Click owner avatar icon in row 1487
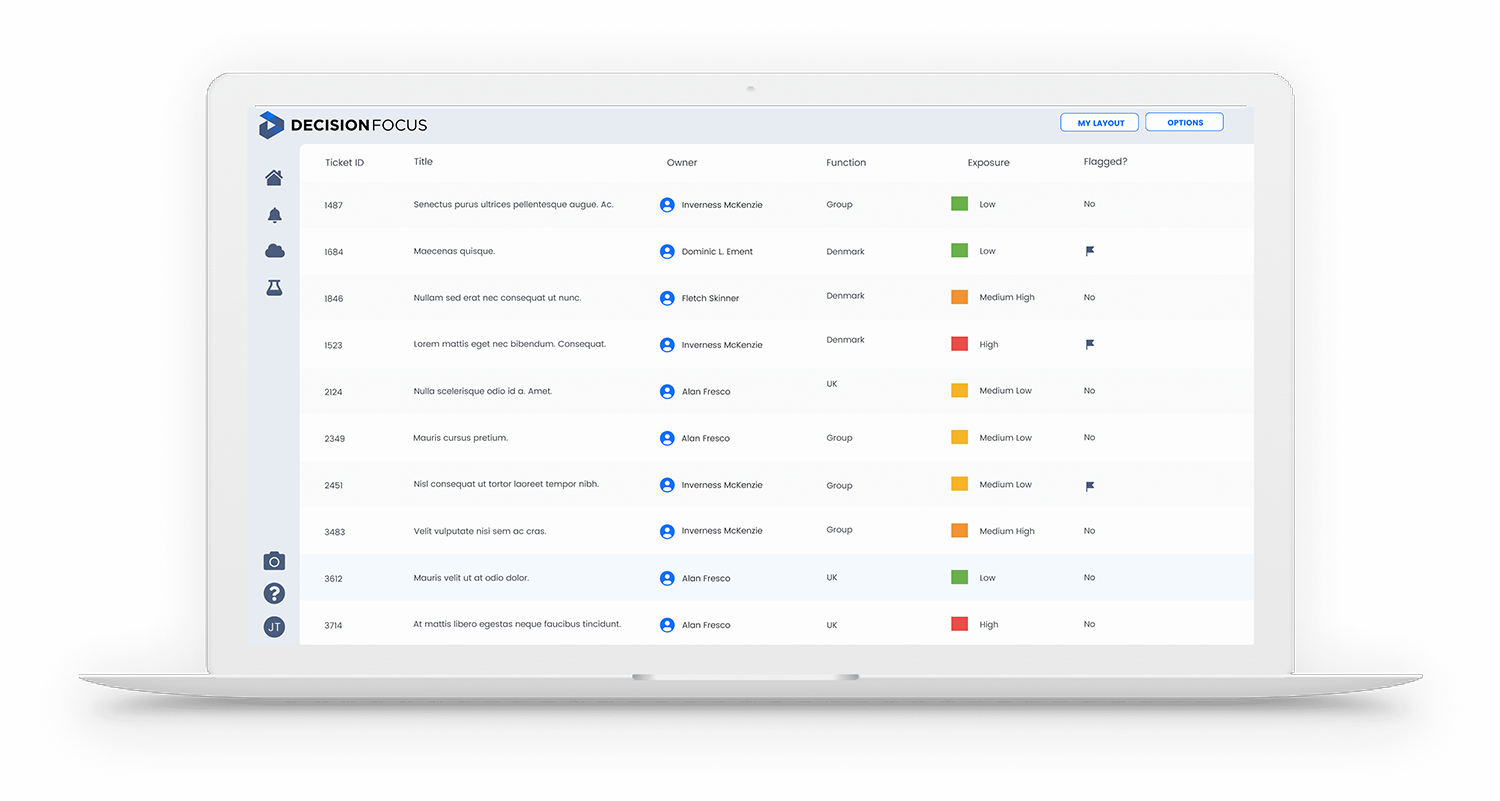1500x801 pixels. 667,204
